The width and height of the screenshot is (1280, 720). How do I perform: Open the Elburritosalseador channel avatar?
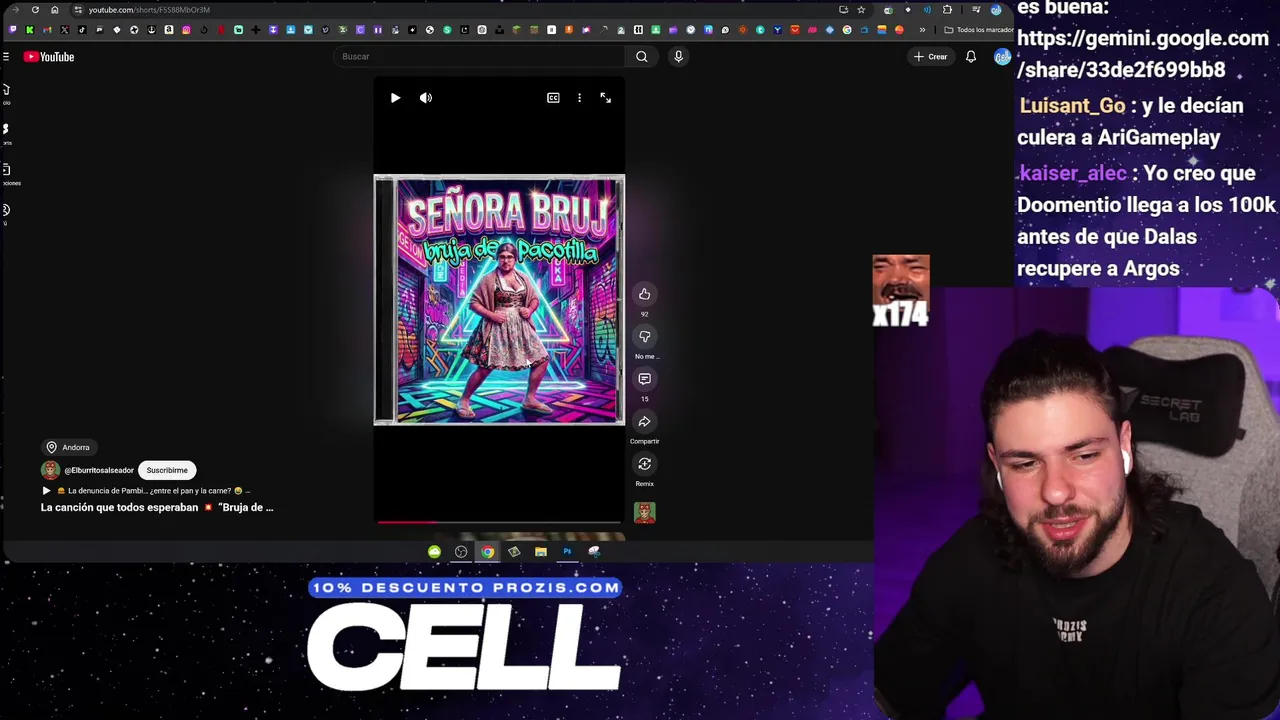[x=50, y=470]
